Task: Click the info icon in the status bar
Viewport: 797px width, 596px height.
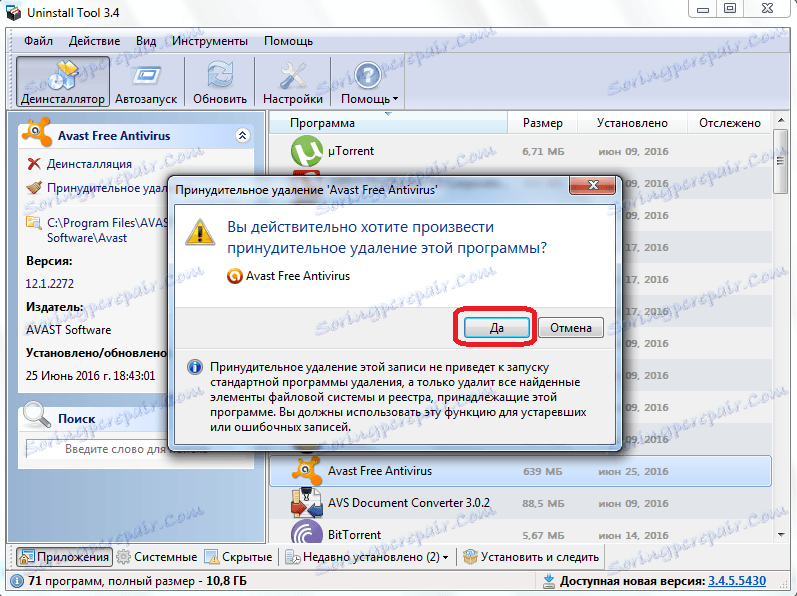Action: [x=17, y=581]
